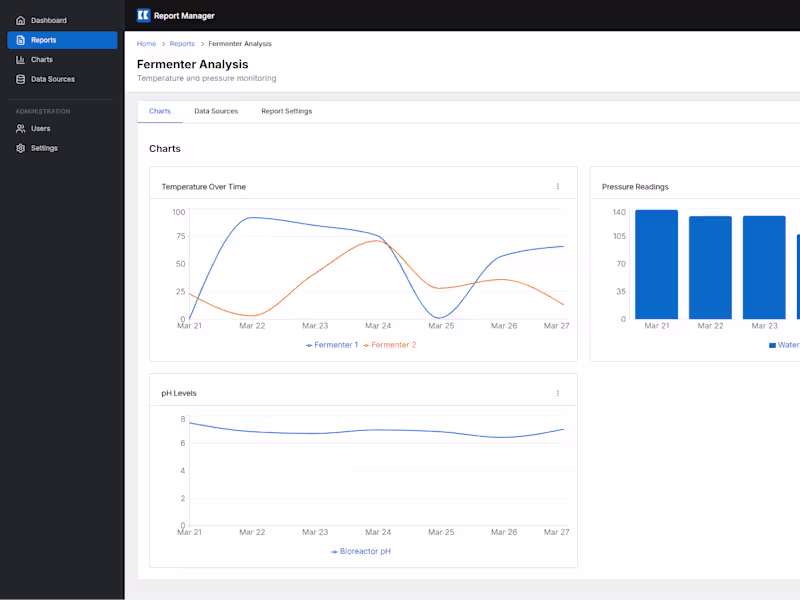The width and height of the screenshot is (800, 600).
Task: Switch to the Report Settings tab
Action: point(286,111)
